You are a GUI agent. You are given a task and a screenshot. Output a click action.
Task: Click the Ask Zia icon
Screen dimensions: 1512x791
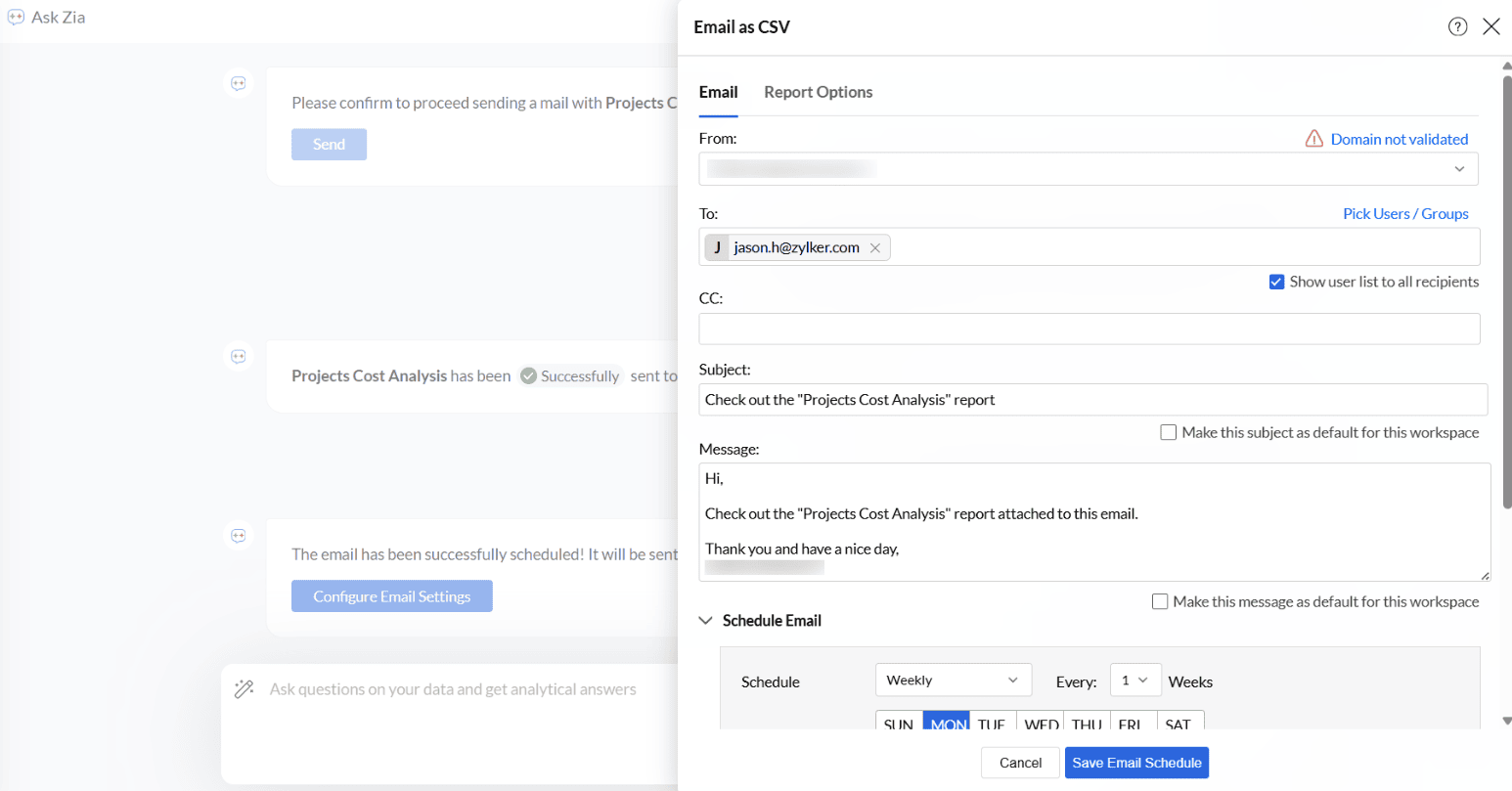coord(16,18)
